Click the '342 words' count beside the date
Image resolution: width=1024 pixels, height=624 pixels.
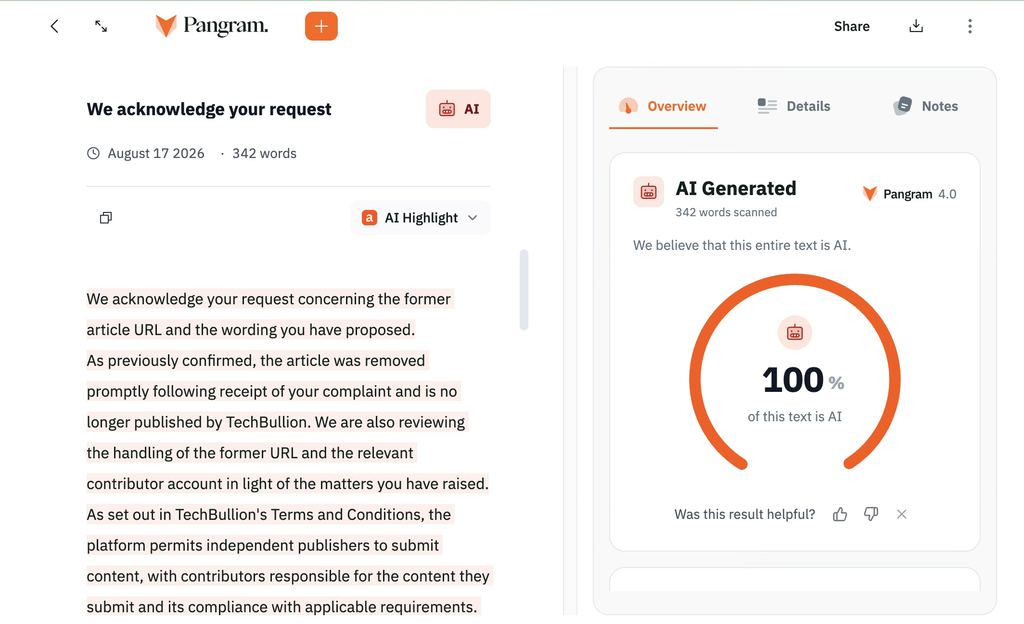point(264,153)
